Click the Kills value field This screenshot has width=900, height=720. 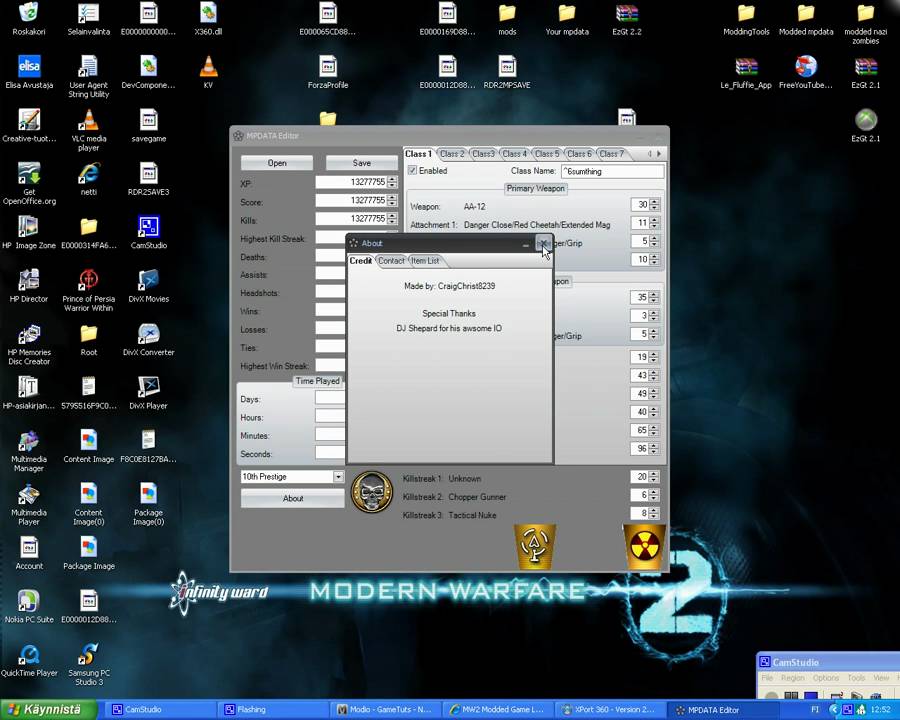(x=351, y=219)
